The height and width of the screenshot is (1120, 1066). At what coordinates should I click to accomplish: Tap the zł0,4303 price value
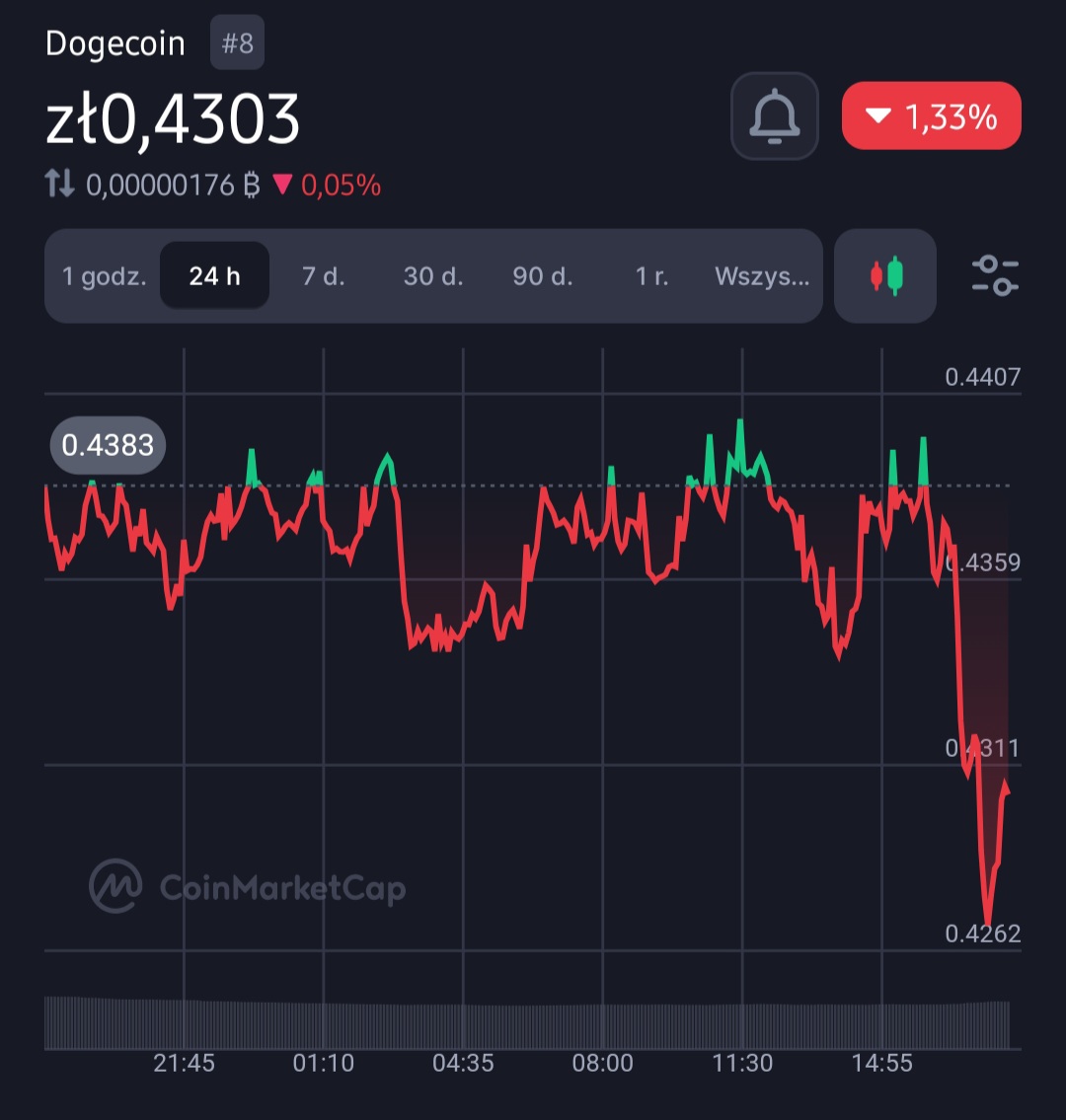coord(173,120)
